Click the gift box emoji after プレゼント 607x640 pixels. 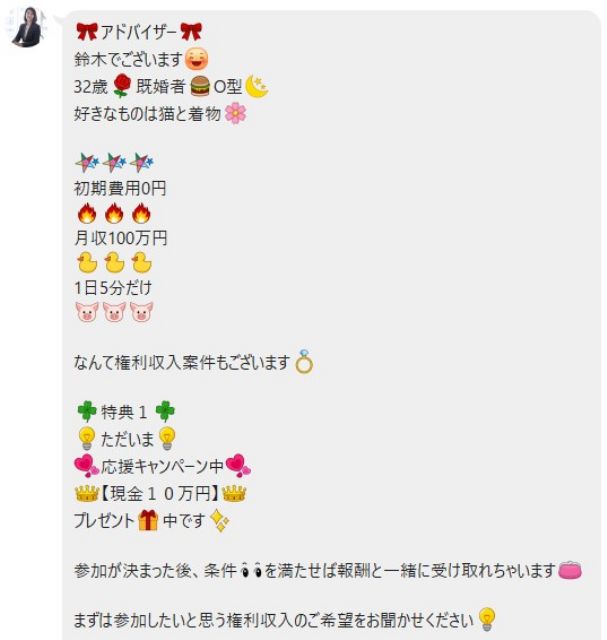(x=148, y=520)
